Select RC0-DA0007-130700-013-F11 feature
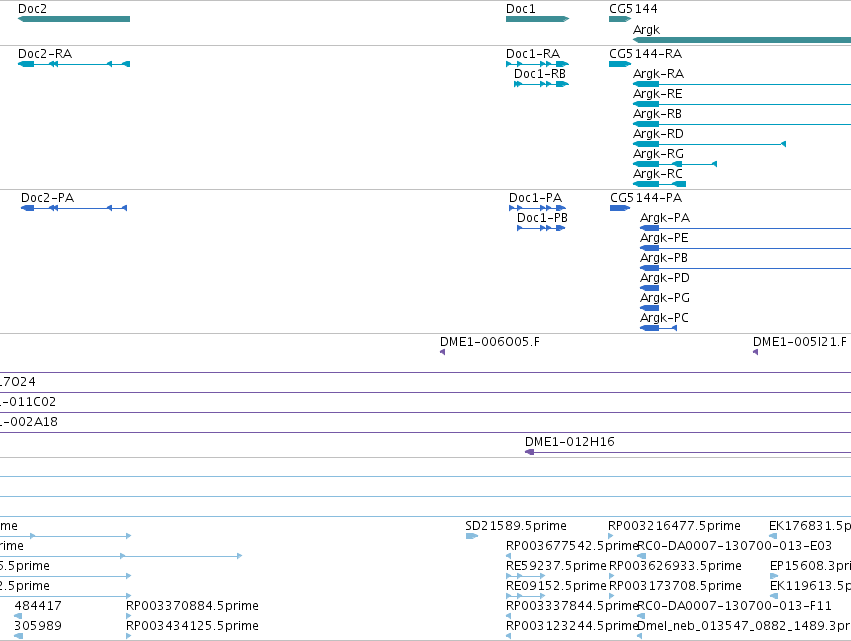The height and width of the screenshot is (641, 851). (x=642, y=616)
